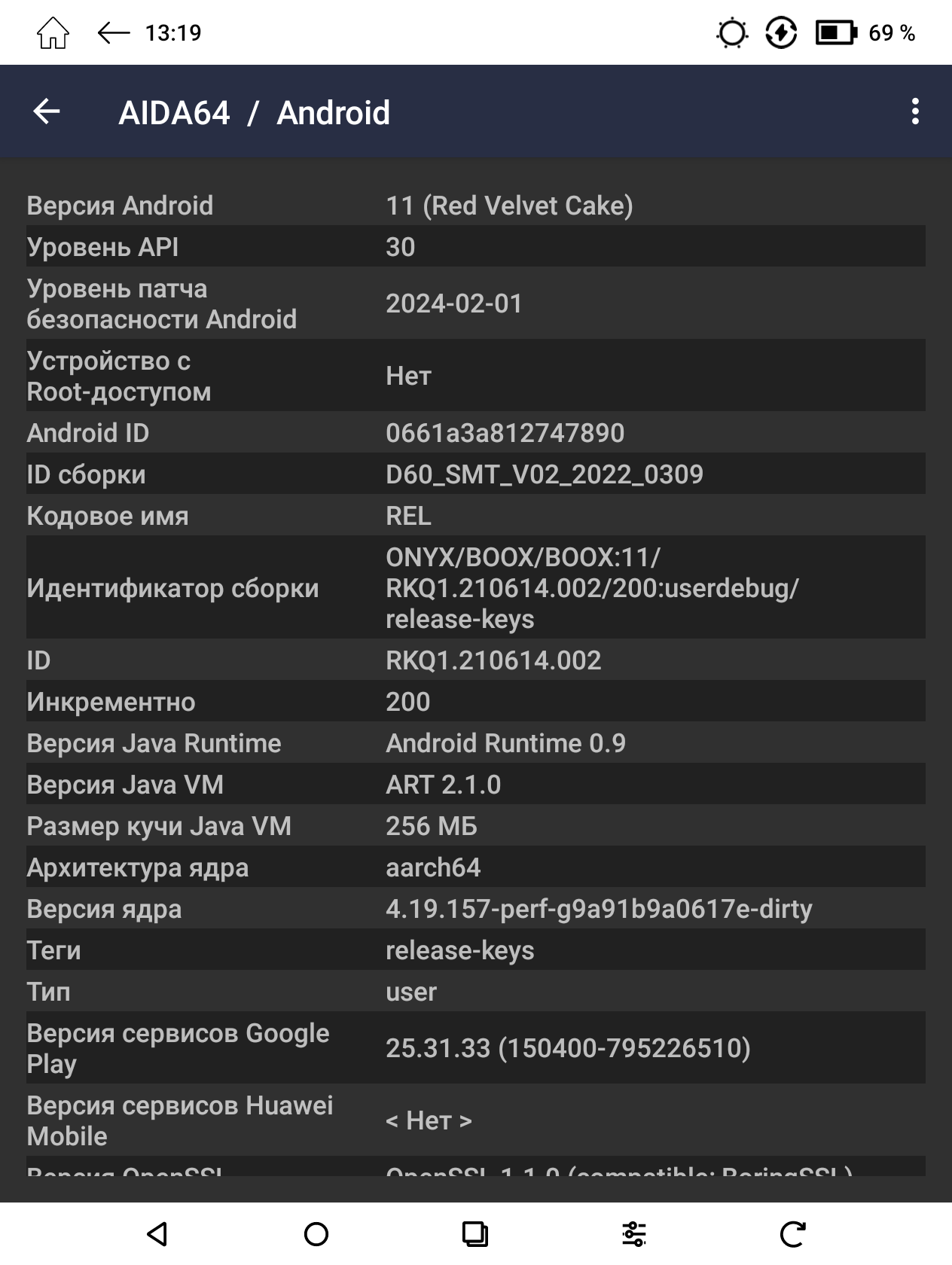Viewport: 952px width, 1265px height.
Task: Tap the battery indicator icon
Action: 836,33
